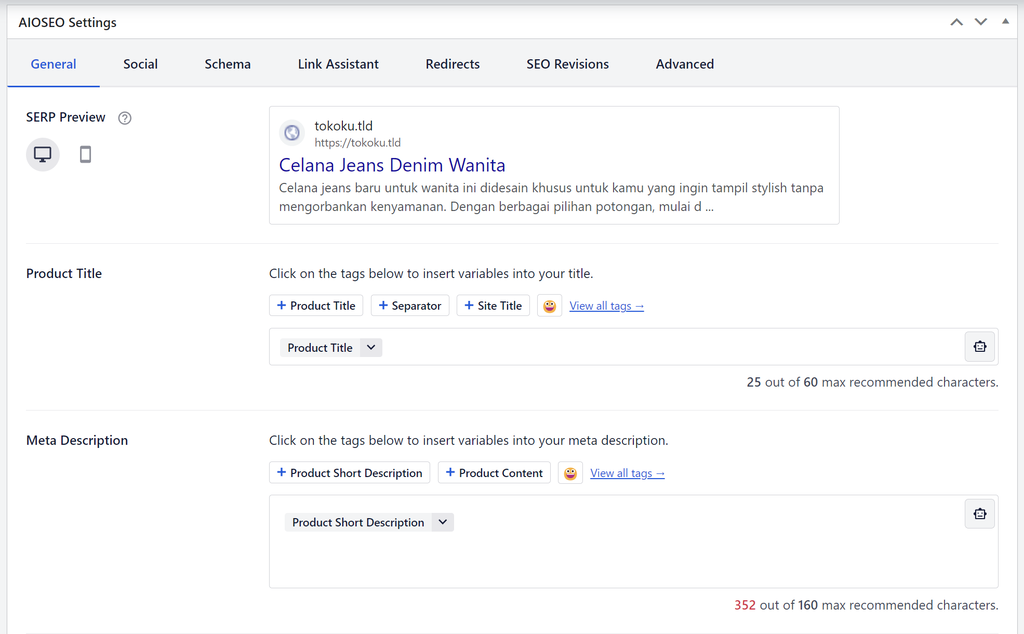This screenshot has width=1024, height=634.
Task: Switch to mobile SERP preview
Action: point(85,154)
